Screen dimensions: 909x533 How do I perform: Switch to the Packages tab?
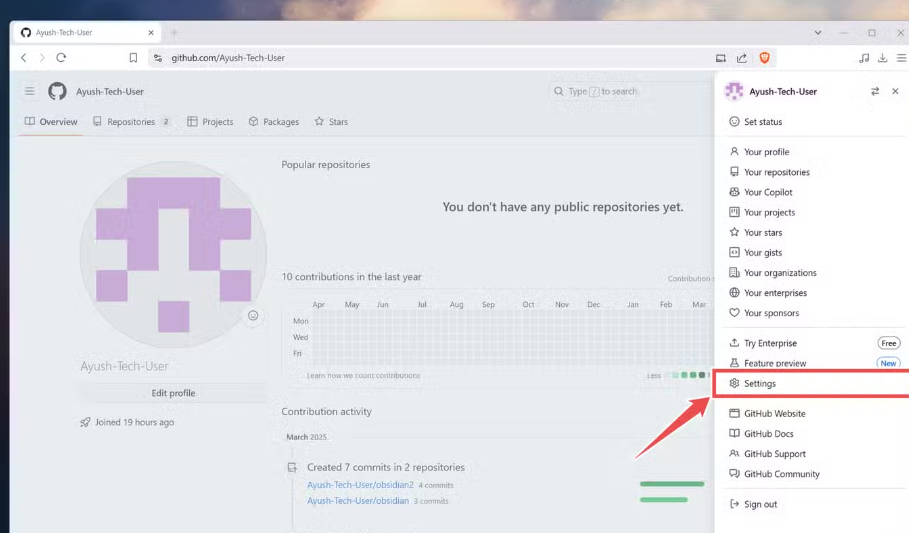[x=274, y=122]
